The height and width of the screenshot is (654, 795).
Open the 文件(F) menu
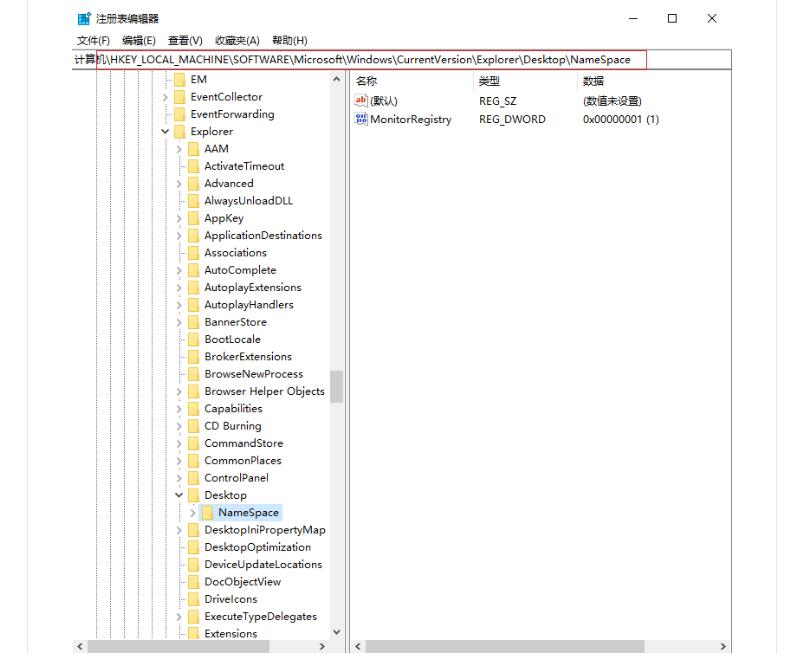[x=93, y=41]
